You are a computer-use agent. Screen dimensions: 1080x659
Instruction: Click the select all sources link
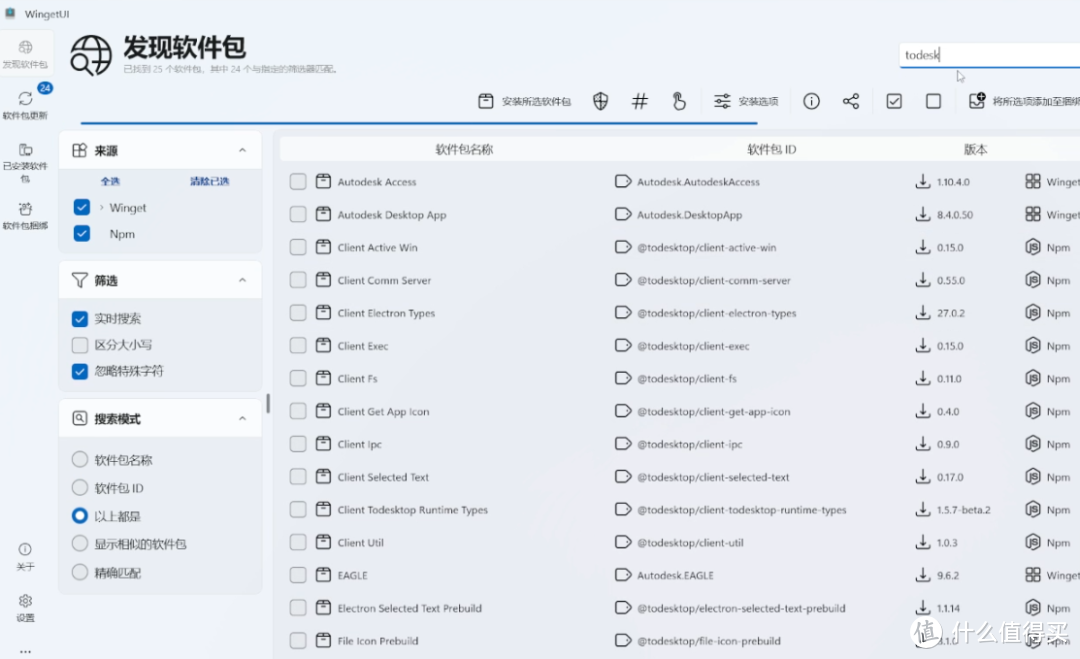pyautogui.click(x=110, y=181)
